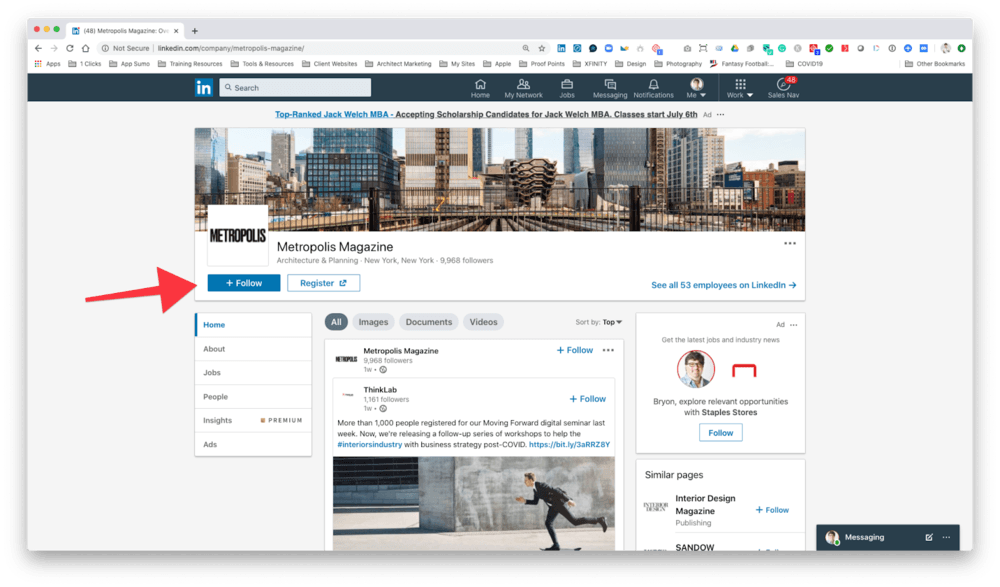Follow Metropolis Magazine with the blue Follow button
This screenshot has height=587, width=1000.
pos(244,283)
